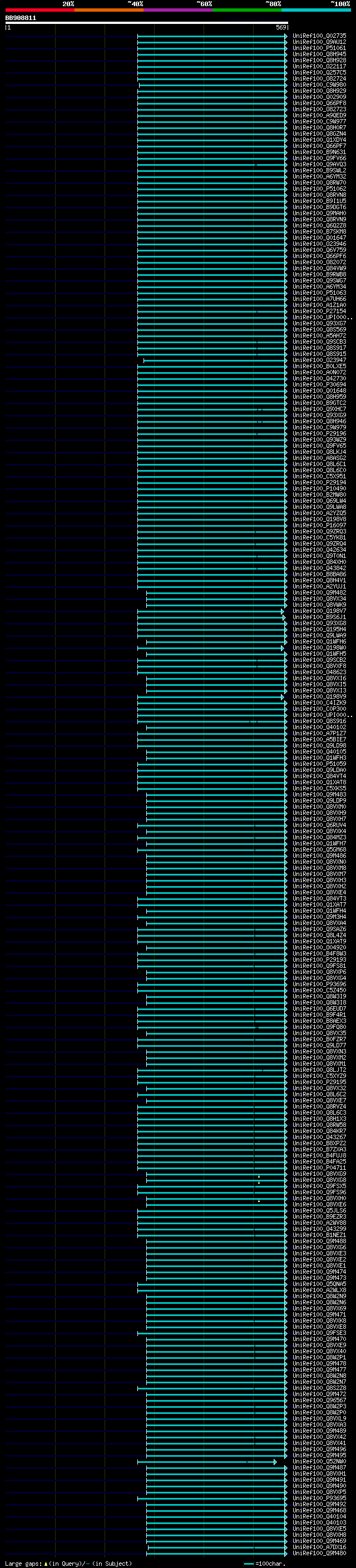Select hit UniRef100_A9QED9
Screen dimensions: 356x1568
coord(319,116)
